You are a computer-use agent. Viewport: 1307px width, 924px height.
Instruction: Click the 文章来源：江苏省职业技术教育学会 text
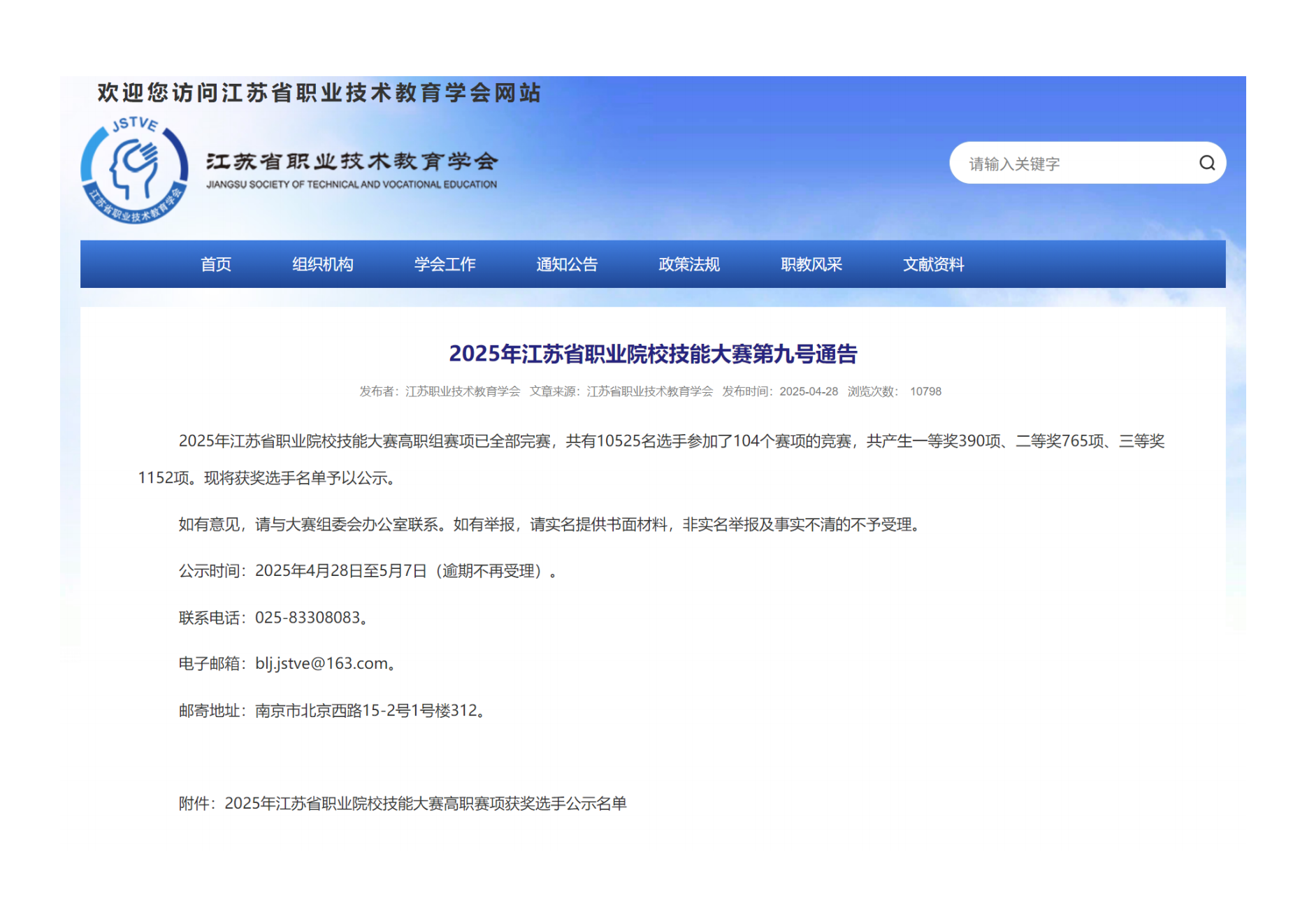(x=621, y=391)
